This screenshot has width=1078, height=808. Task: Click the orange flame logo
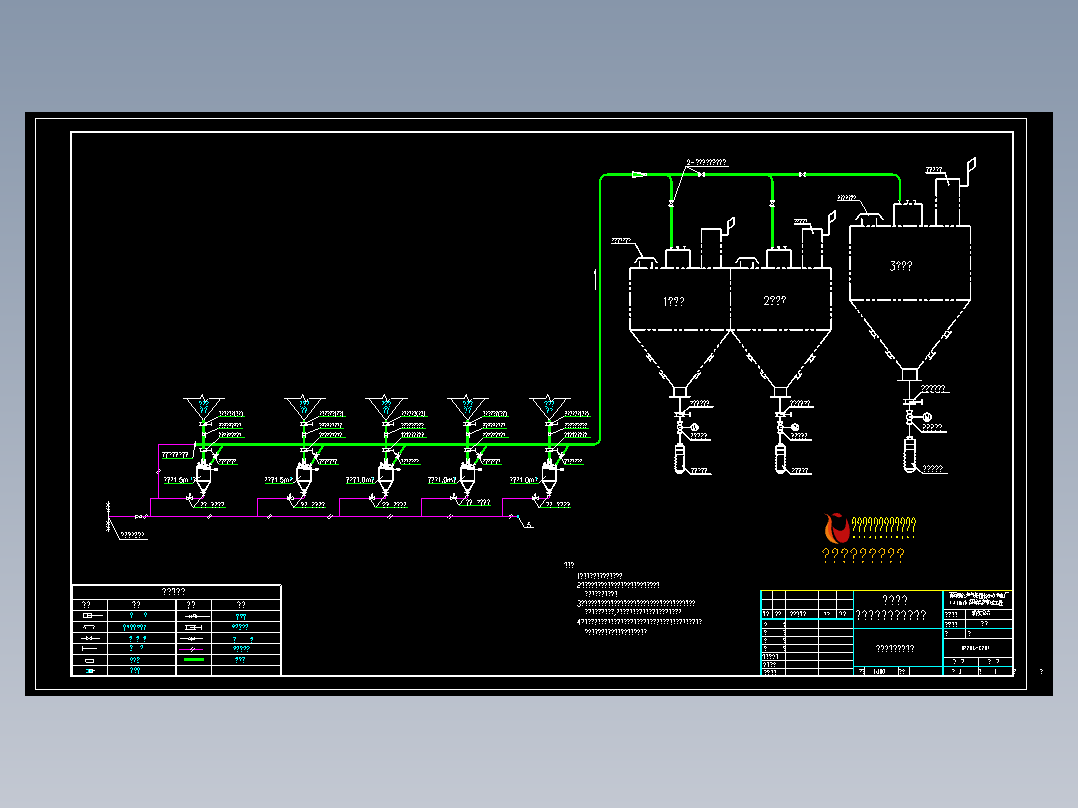(x=837, y=527)
